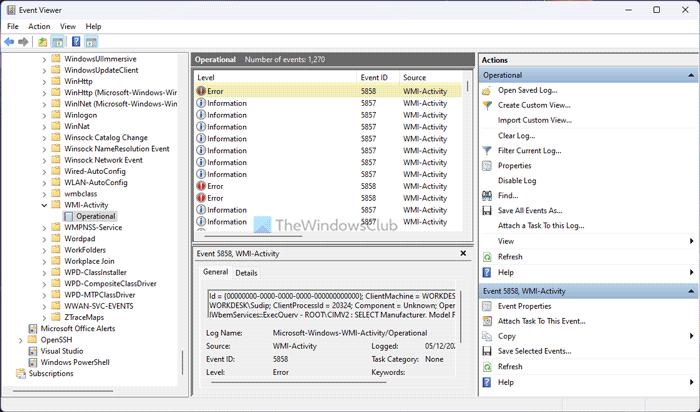Close the Event 5858 preview pane

click(x=463, y=253)
